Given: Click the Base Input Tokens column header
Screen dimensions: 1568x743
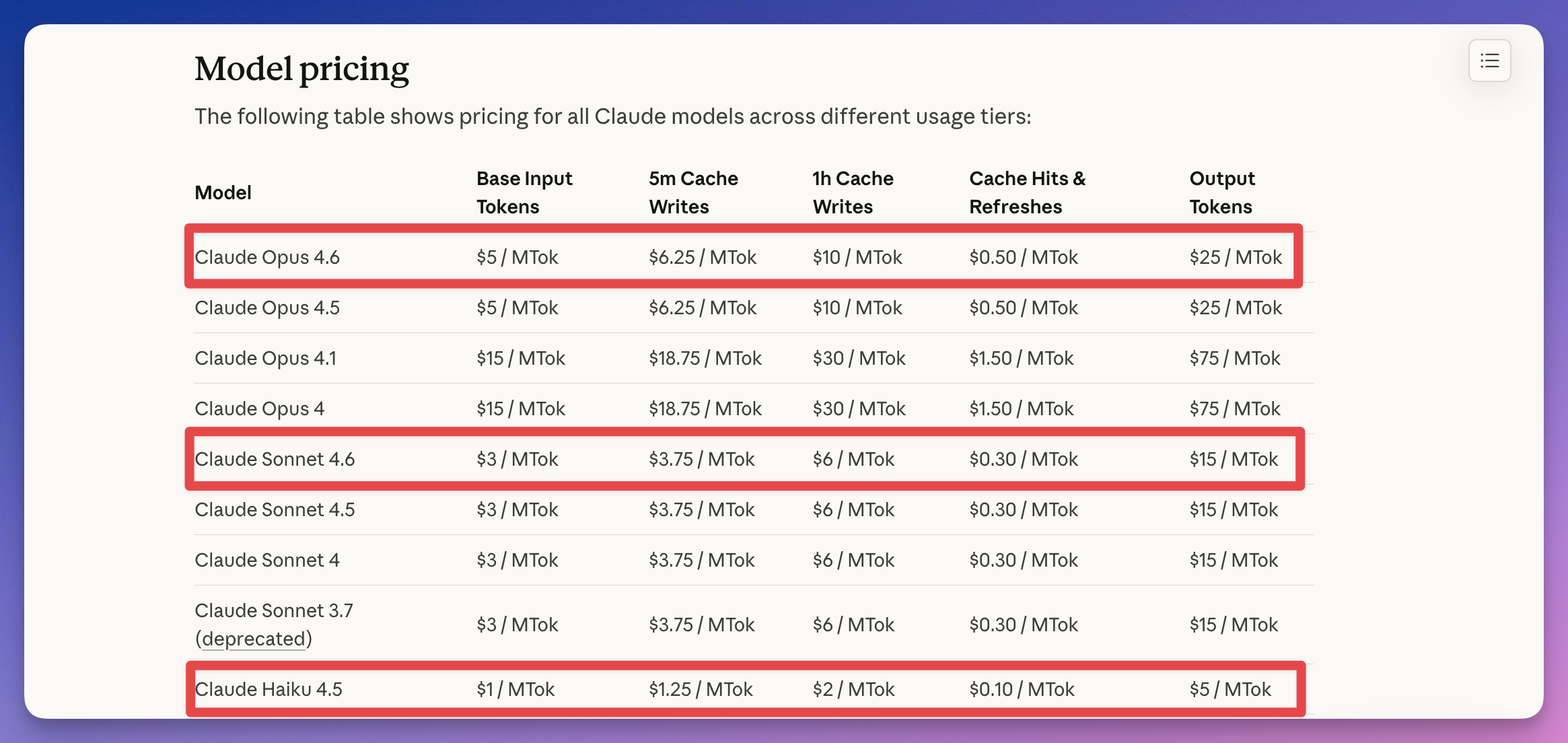Looking at the screenshot, I should tap(524, 192).
